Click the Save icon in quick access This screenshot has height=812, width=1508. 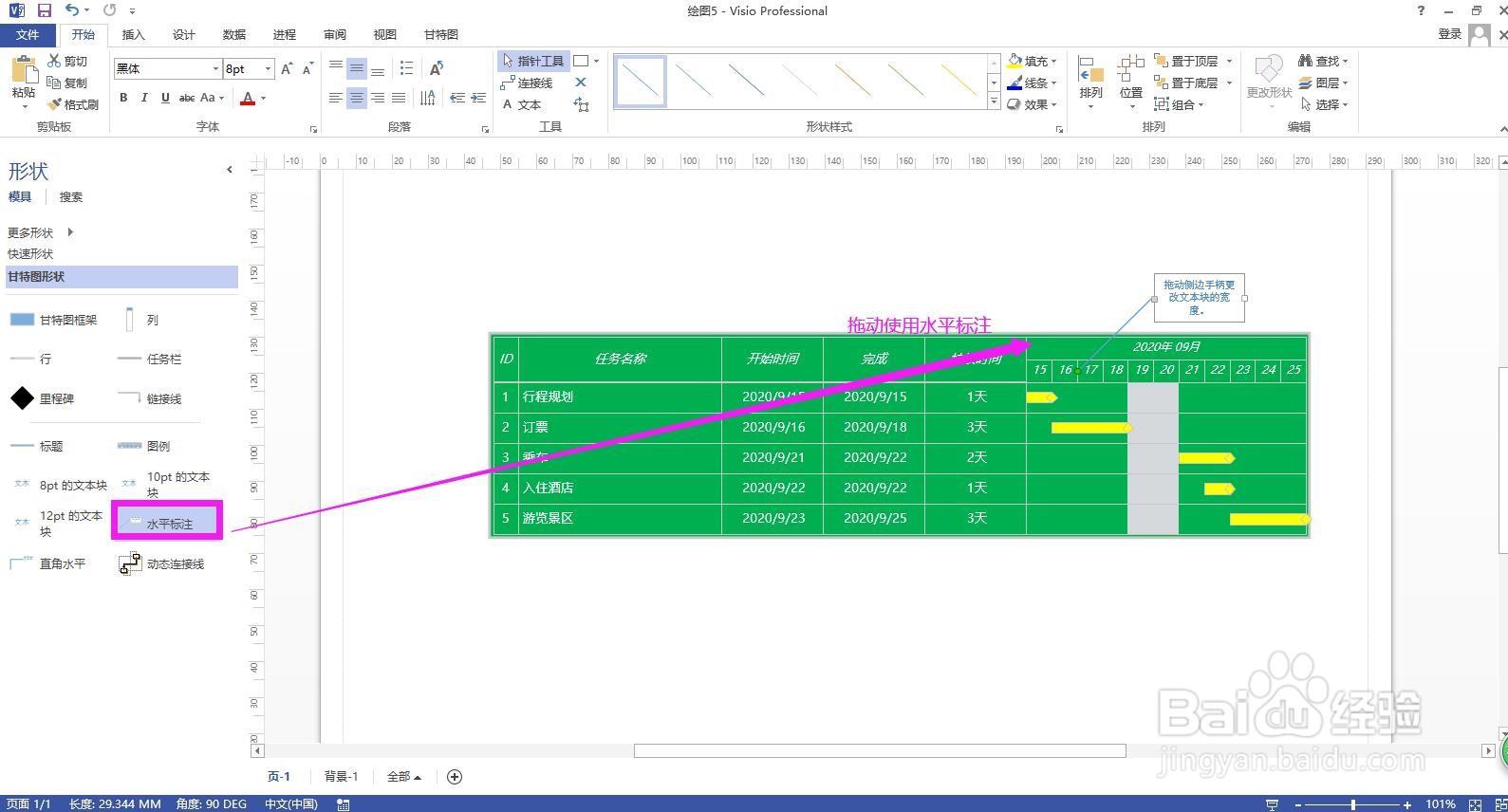click(44, 10)
